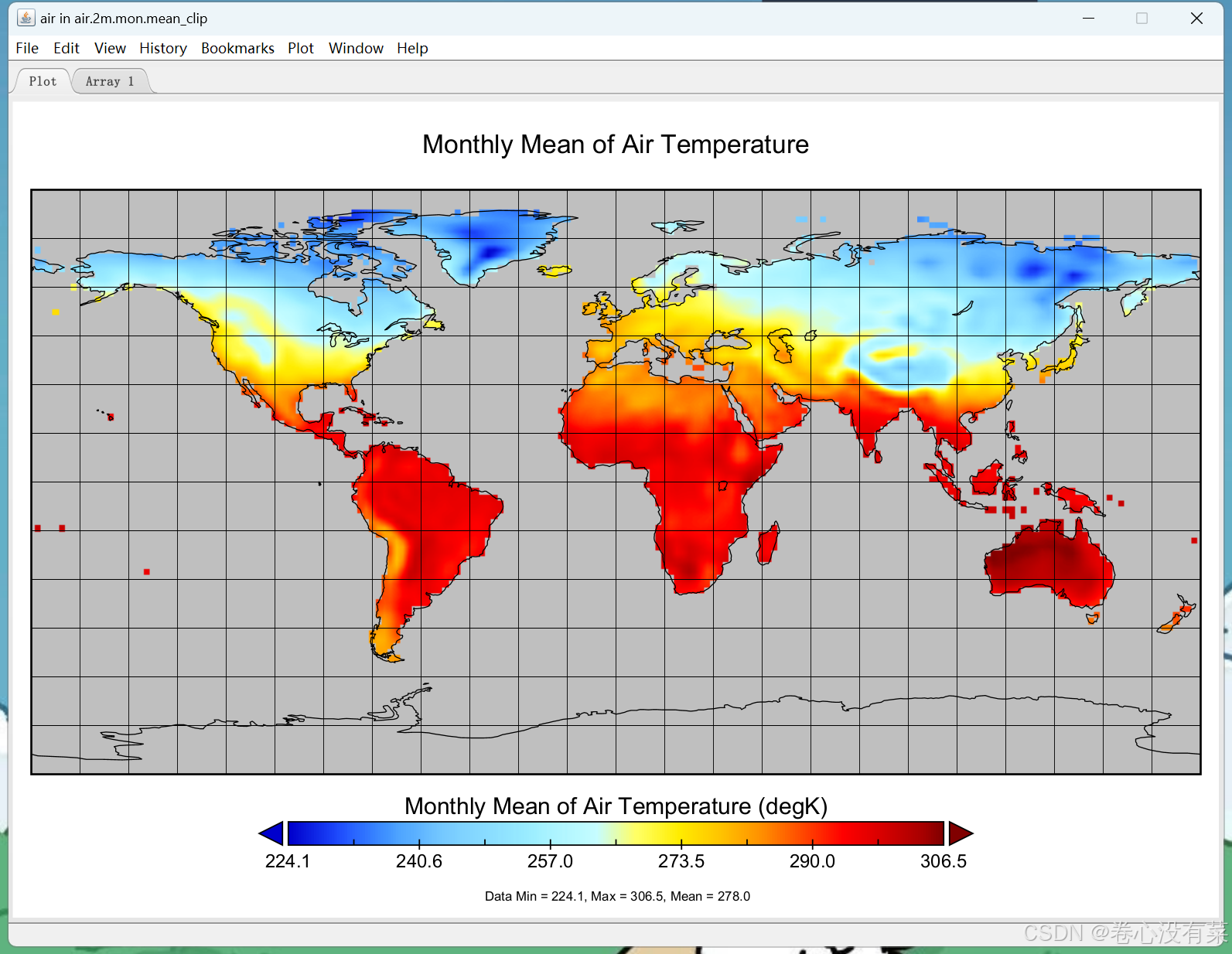The height and width of the screenshot is (954, 1232).
Task: Click the Data Min Max Mean statistics text
Action: point(617,896)
